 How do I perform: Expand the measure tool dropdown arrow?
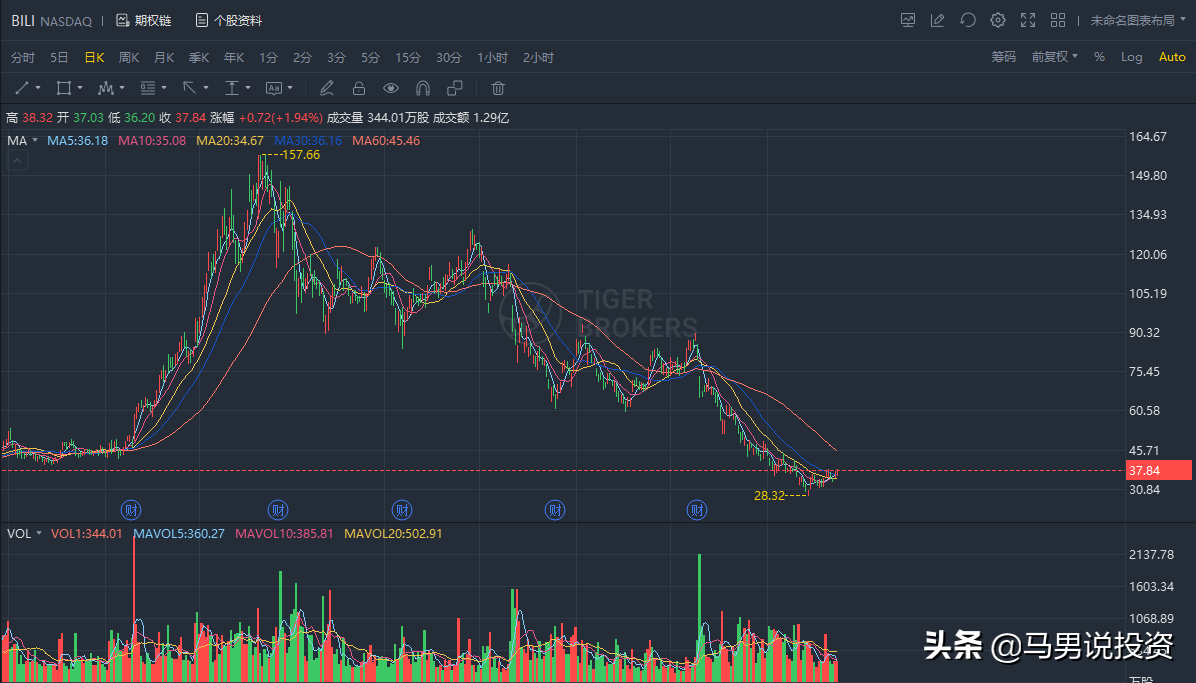pyautogui.click(x=248, y=89)
